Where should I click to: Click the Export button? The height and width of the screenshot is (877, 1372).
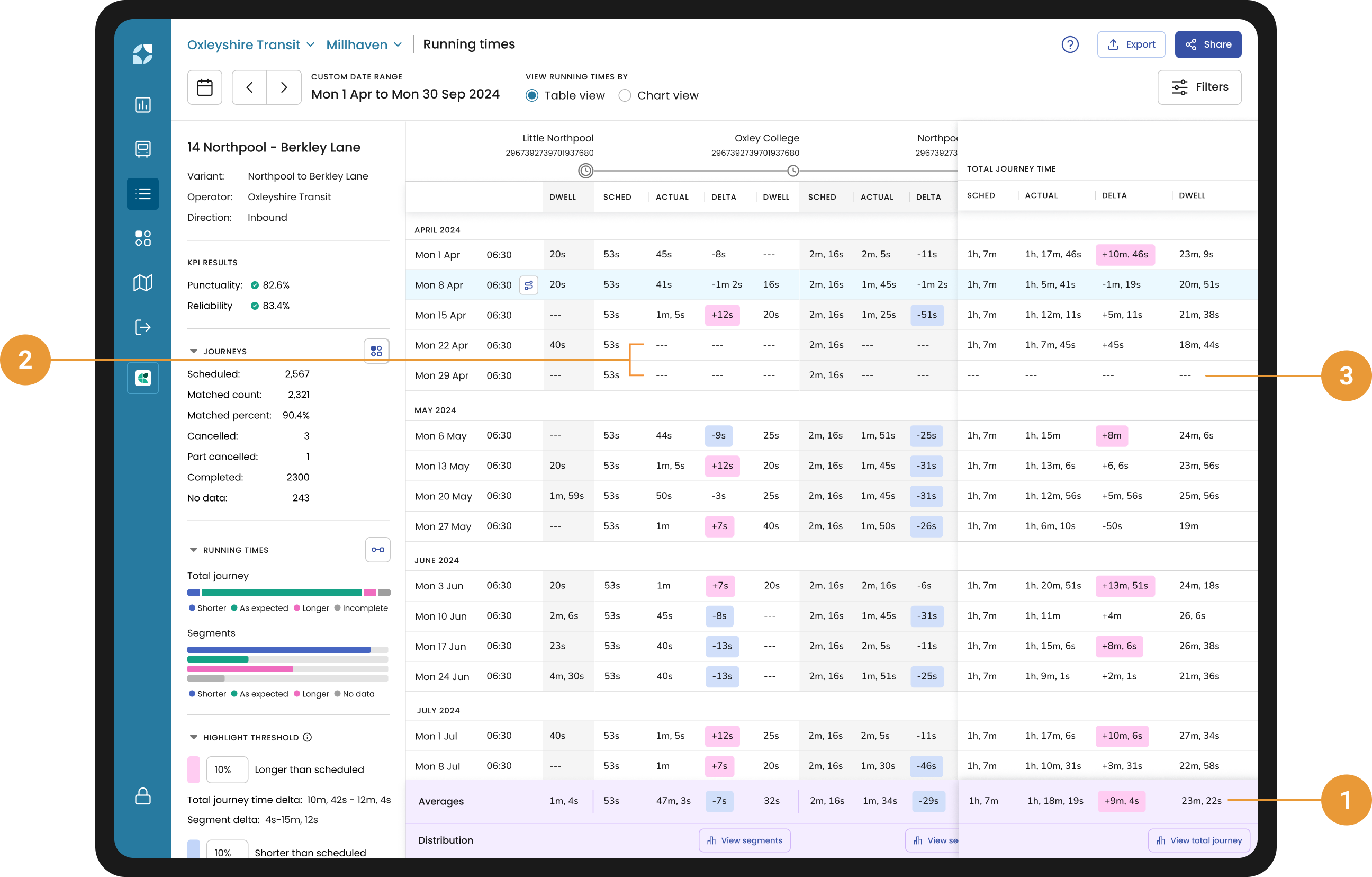tap(1131, 44)
